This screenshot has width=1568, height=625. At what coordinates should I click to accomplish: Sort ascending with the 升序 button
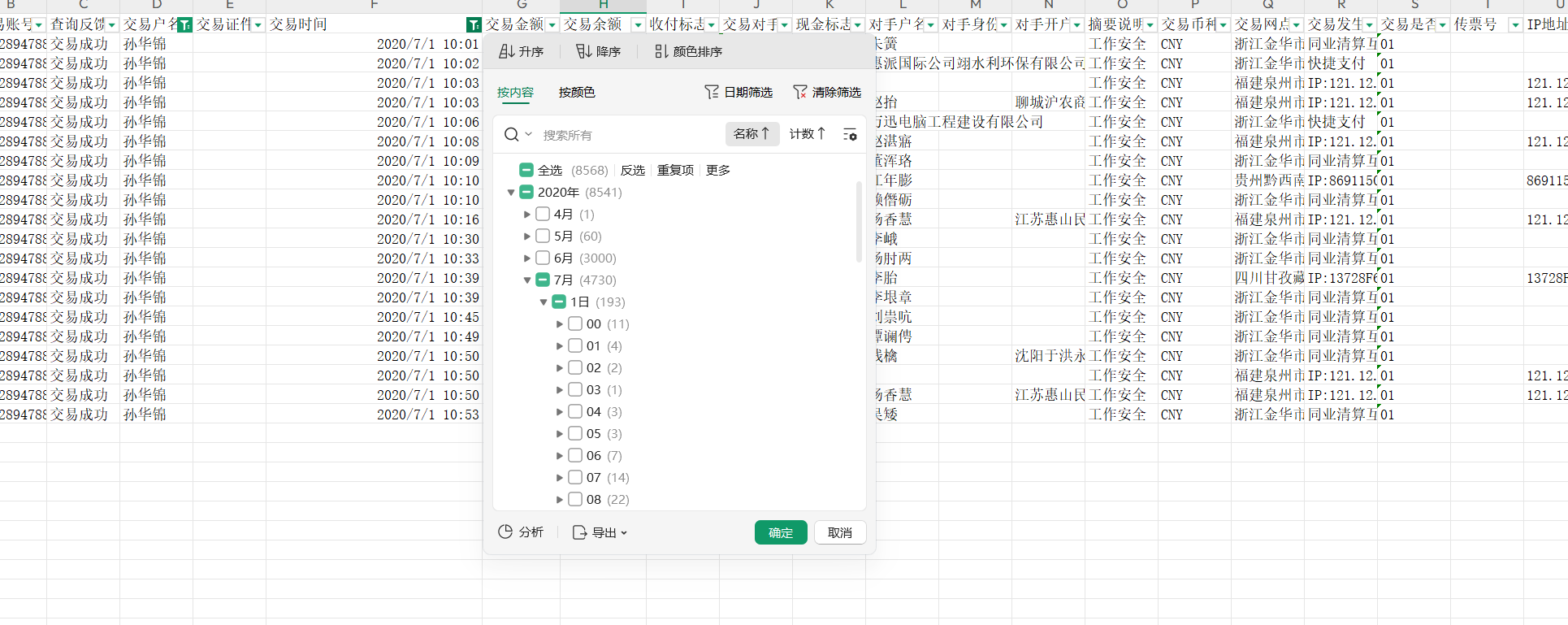521,51
